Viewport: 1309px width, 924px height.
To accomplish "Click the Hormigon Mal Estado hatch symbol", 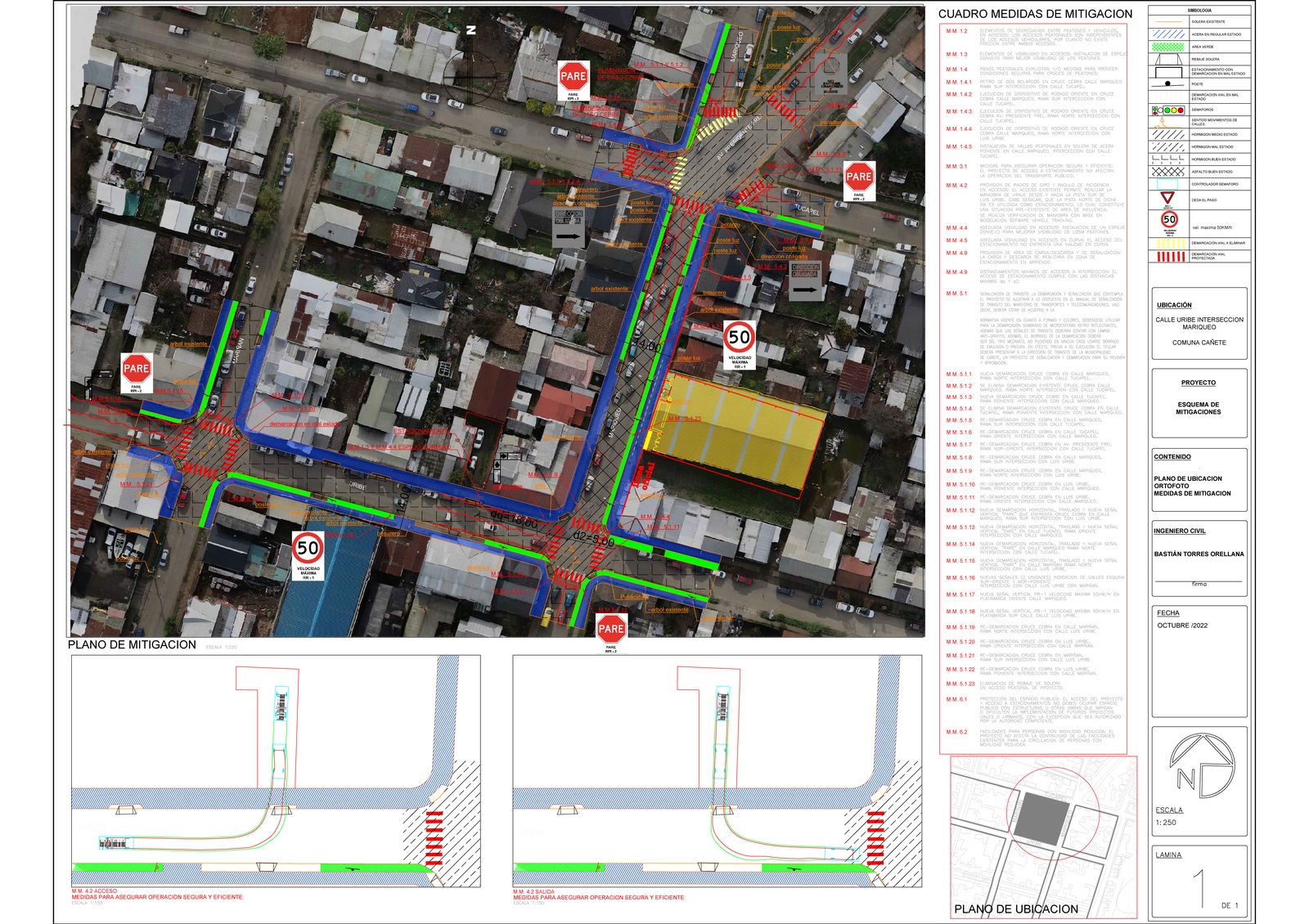I will click(x=1168, y=147).
